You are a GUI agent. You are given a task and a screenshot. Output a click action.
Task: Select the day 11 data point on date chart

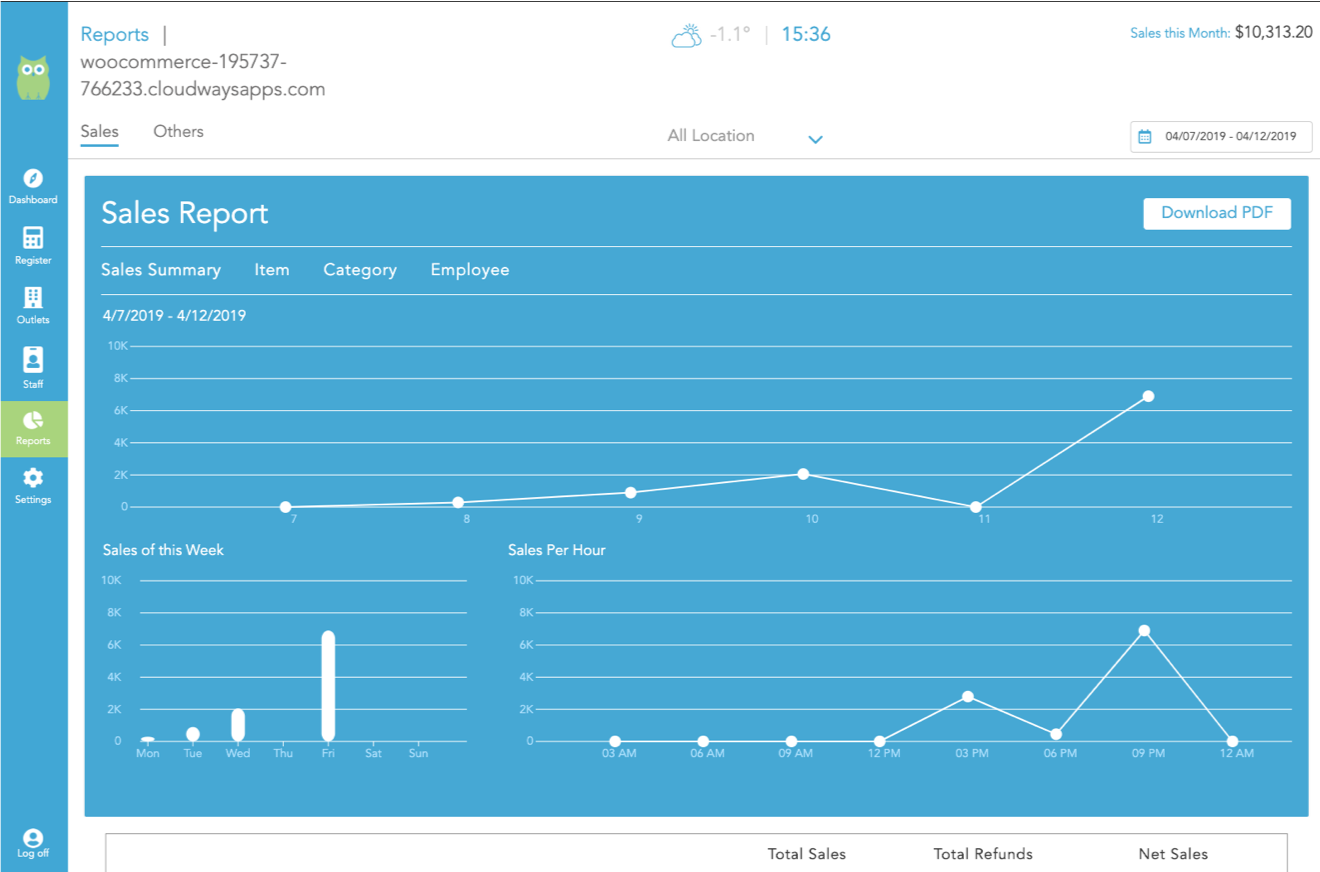coord(976,507)
